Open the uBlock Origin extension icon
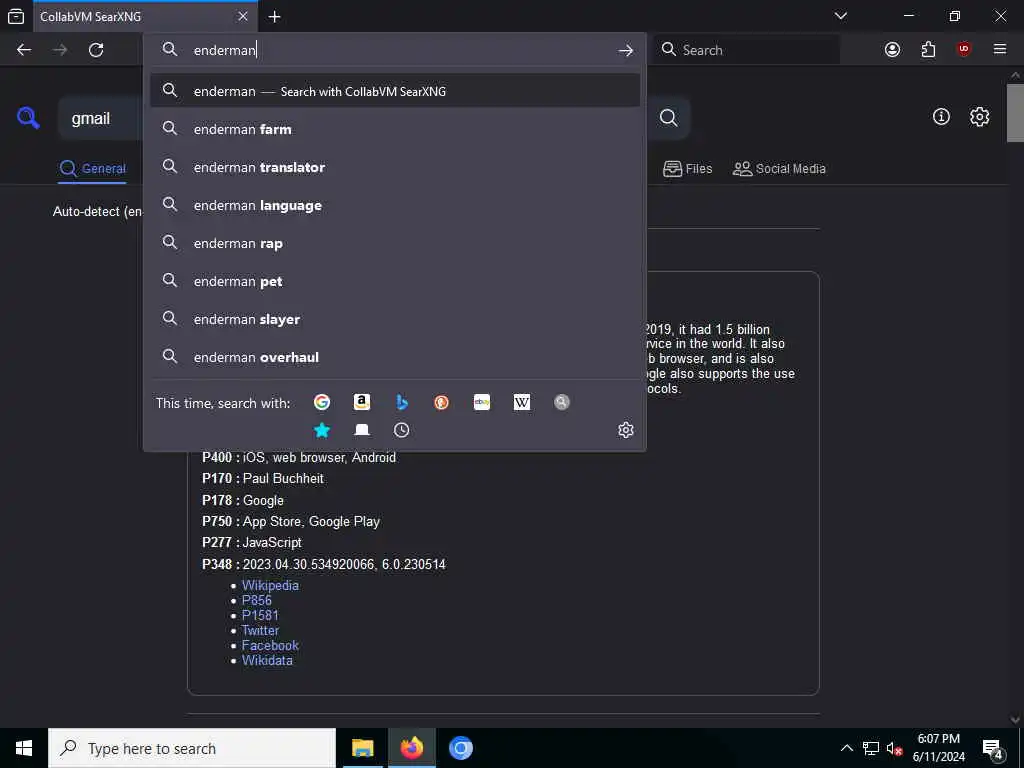Screen dimensions: 1024x768 (964, 50)
